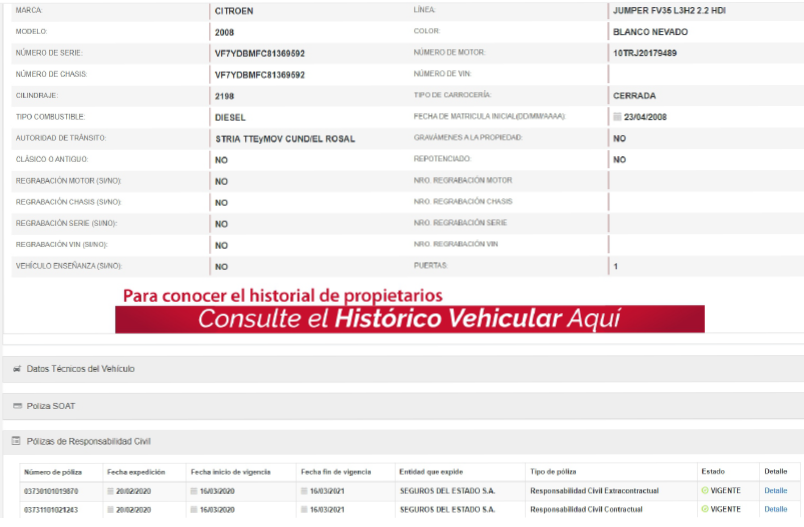
Task: Click calendar icon by second policy's end date
Action: pos(305,510)
